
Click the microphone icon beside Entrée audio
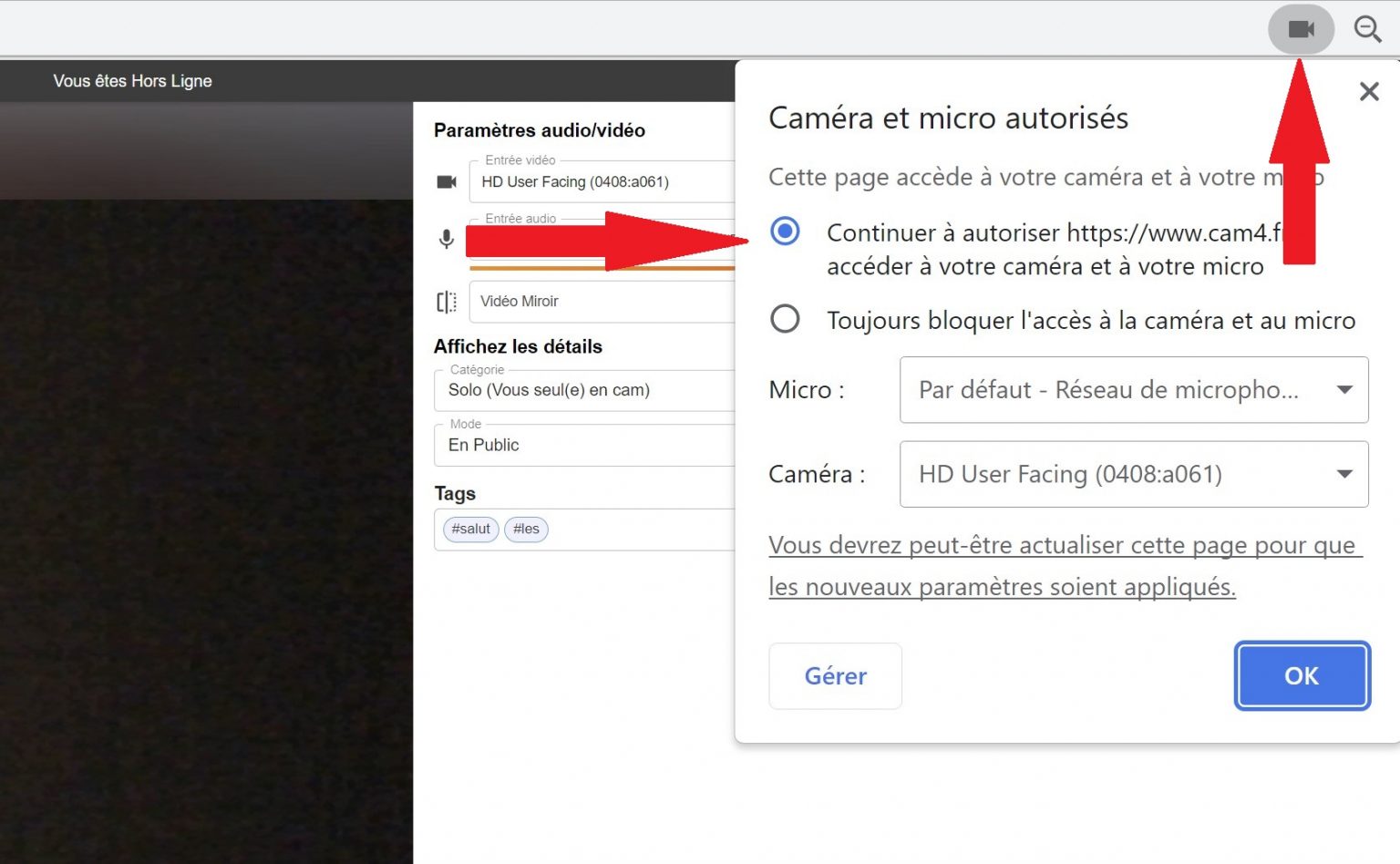pyautogui.click(x=446, y=239)
